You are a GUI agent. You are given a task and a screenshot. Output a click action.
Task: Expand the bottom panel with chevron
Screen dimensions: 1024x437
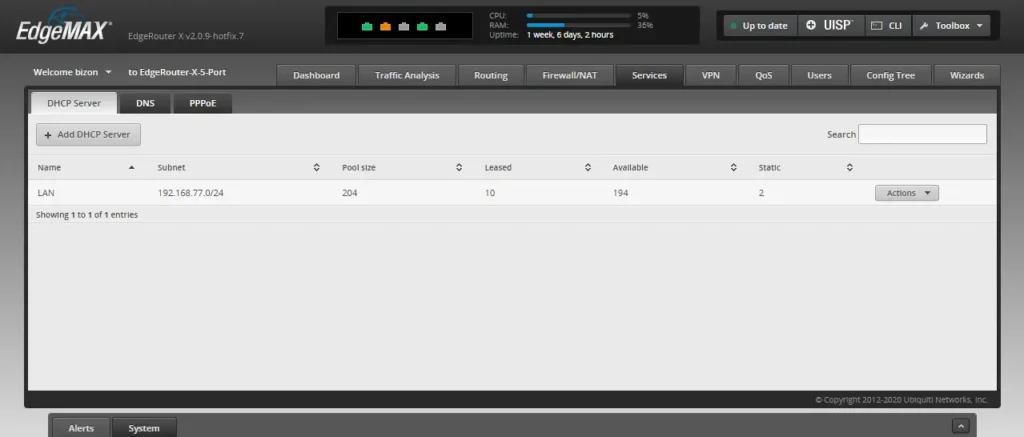coord(961,426)
